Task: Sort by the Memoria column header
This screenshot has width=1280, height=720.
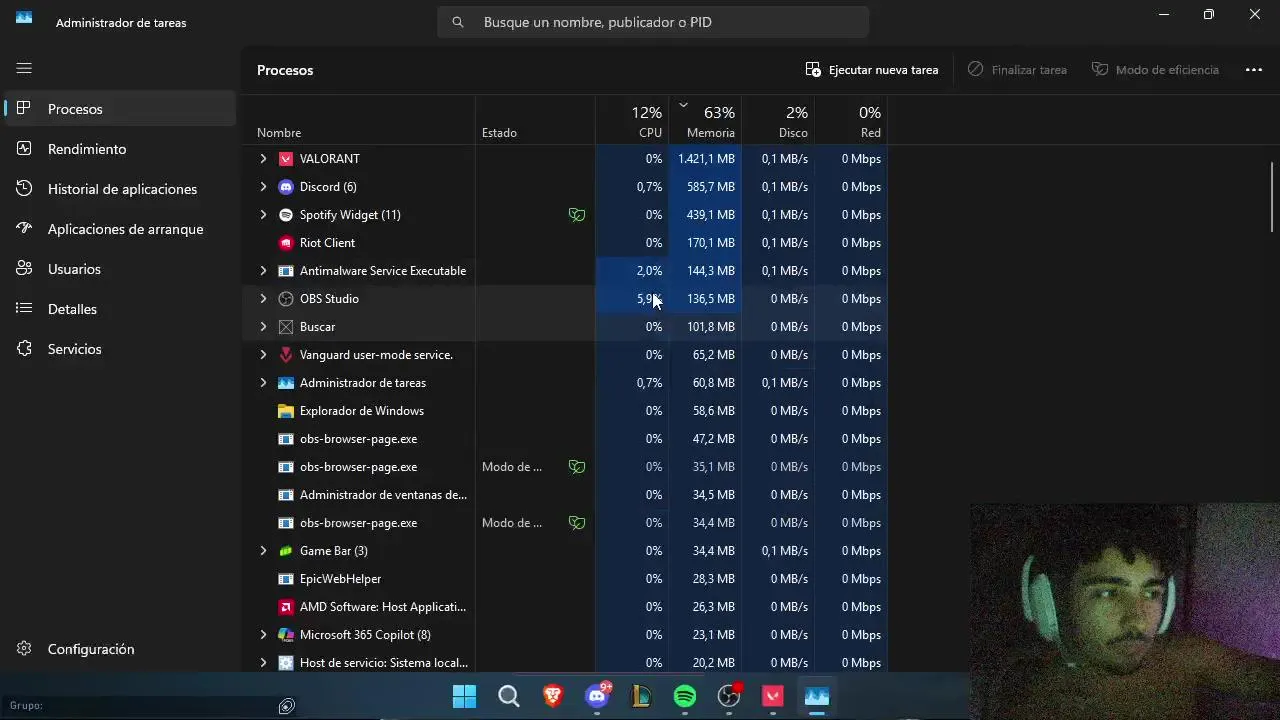Action: click(x=704, y=121)
